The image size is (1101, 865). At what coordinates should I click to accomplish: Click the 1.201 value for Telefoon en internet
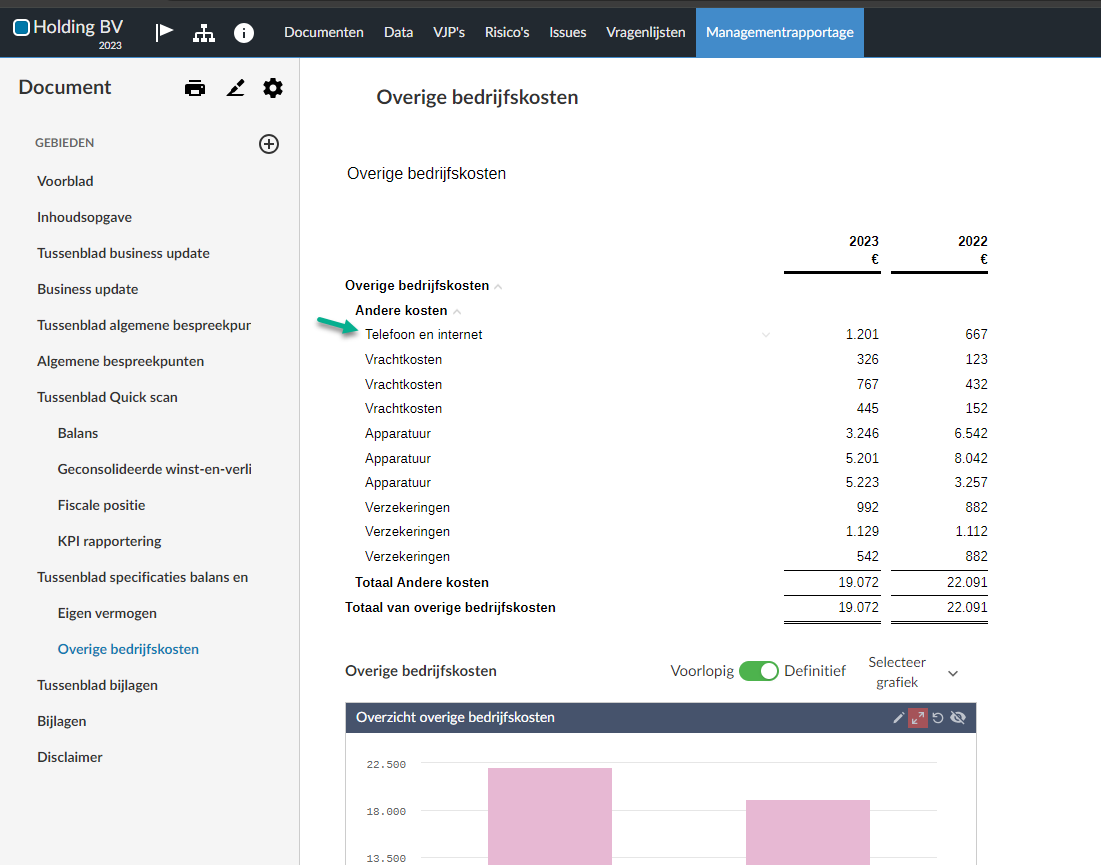pos(862,335)
